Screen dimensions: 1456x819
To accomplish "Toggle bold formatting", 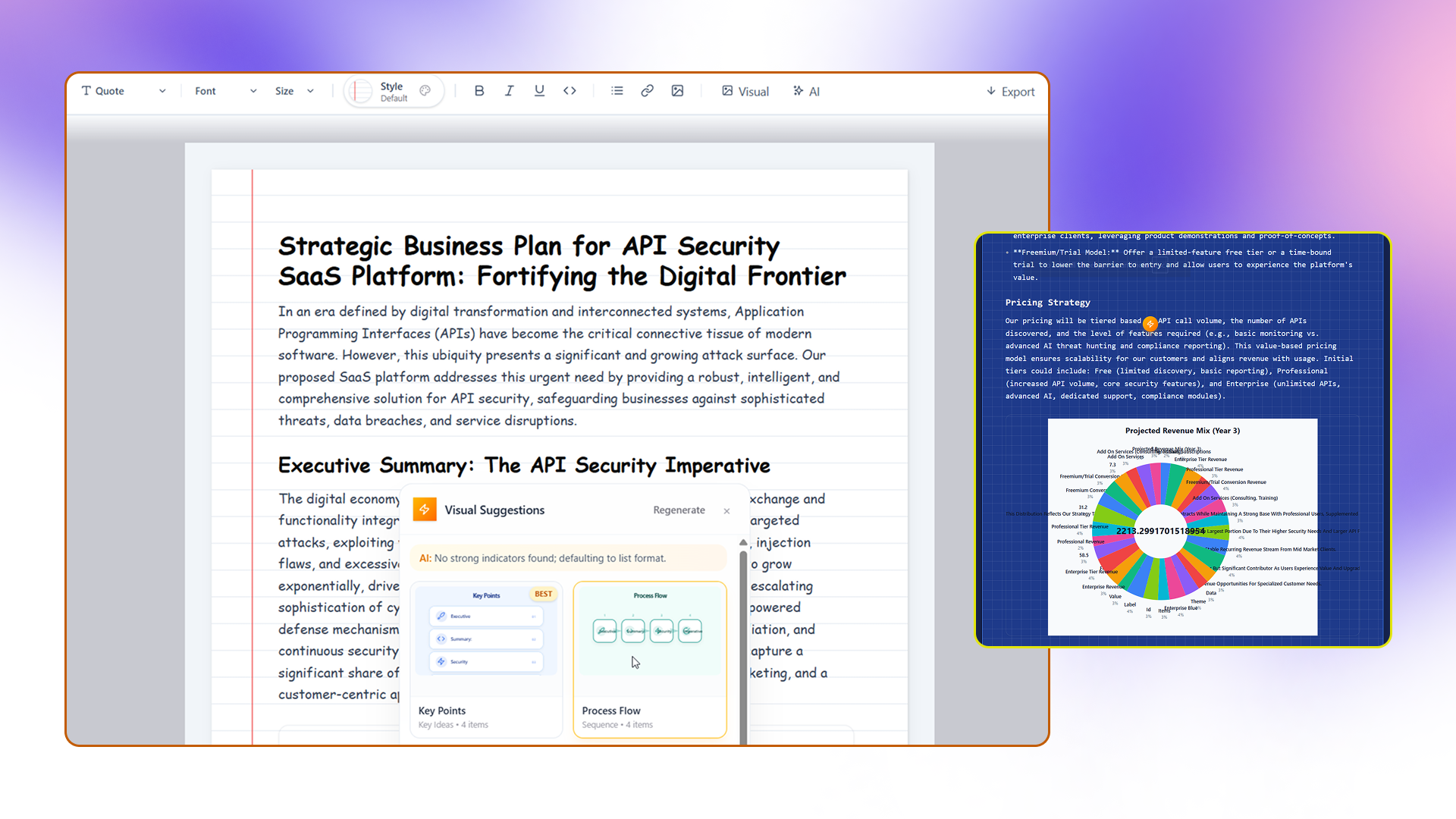I will point(479,91).
